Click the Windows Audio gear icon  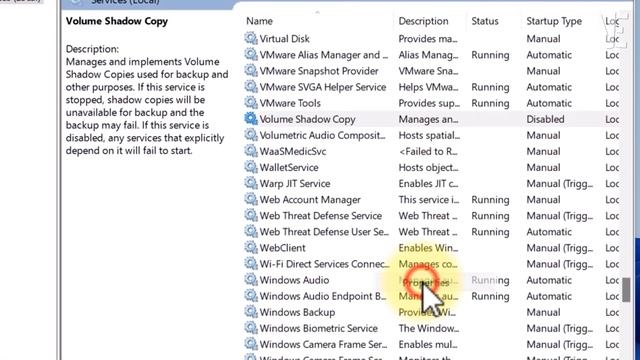click(x=251, y=280)
